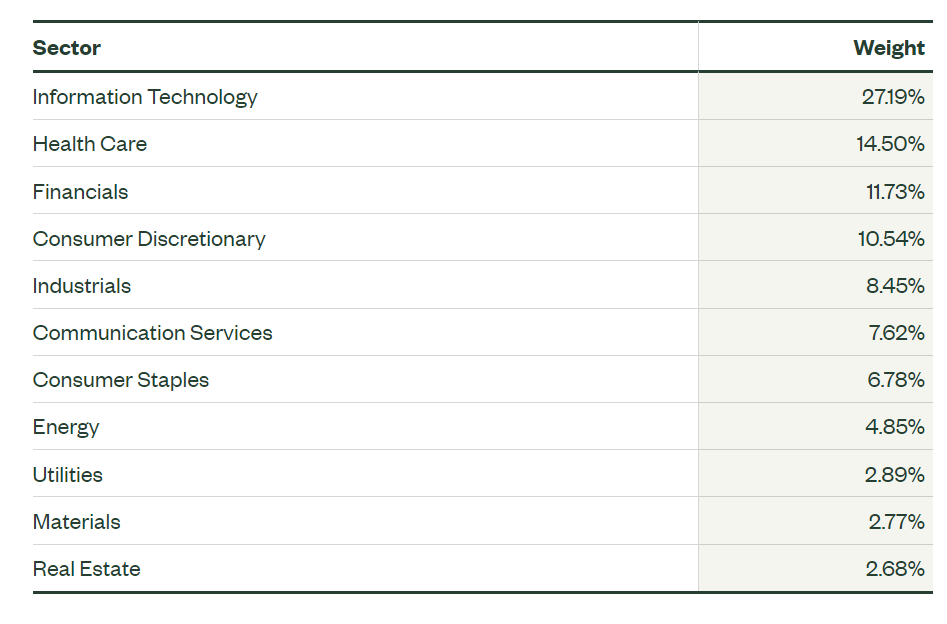Click the Industrials sector name
The width and height of the screenshot is (947, 624).
tap(82, 286)
